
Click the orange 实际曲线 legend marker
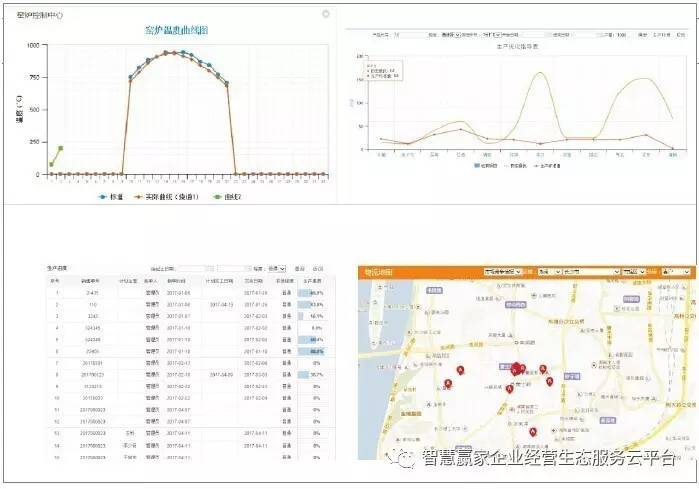click(141, 197)
